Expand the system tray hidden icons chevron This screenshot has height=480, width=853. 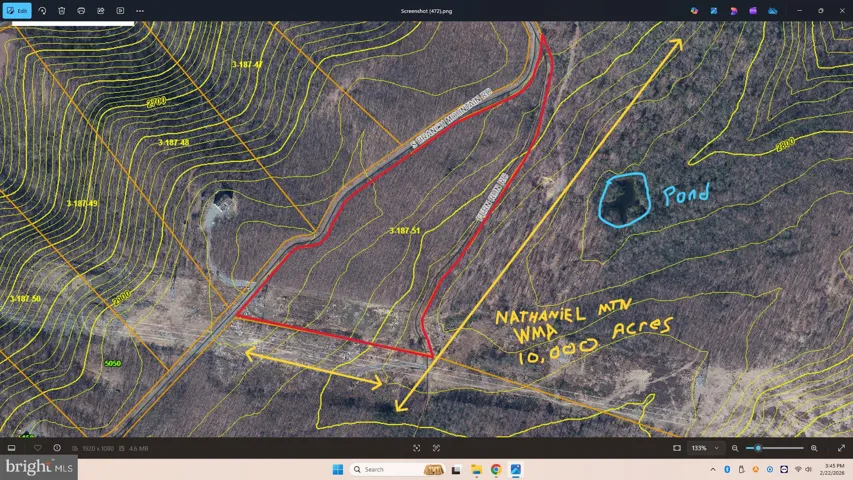(x=713, y=469)
